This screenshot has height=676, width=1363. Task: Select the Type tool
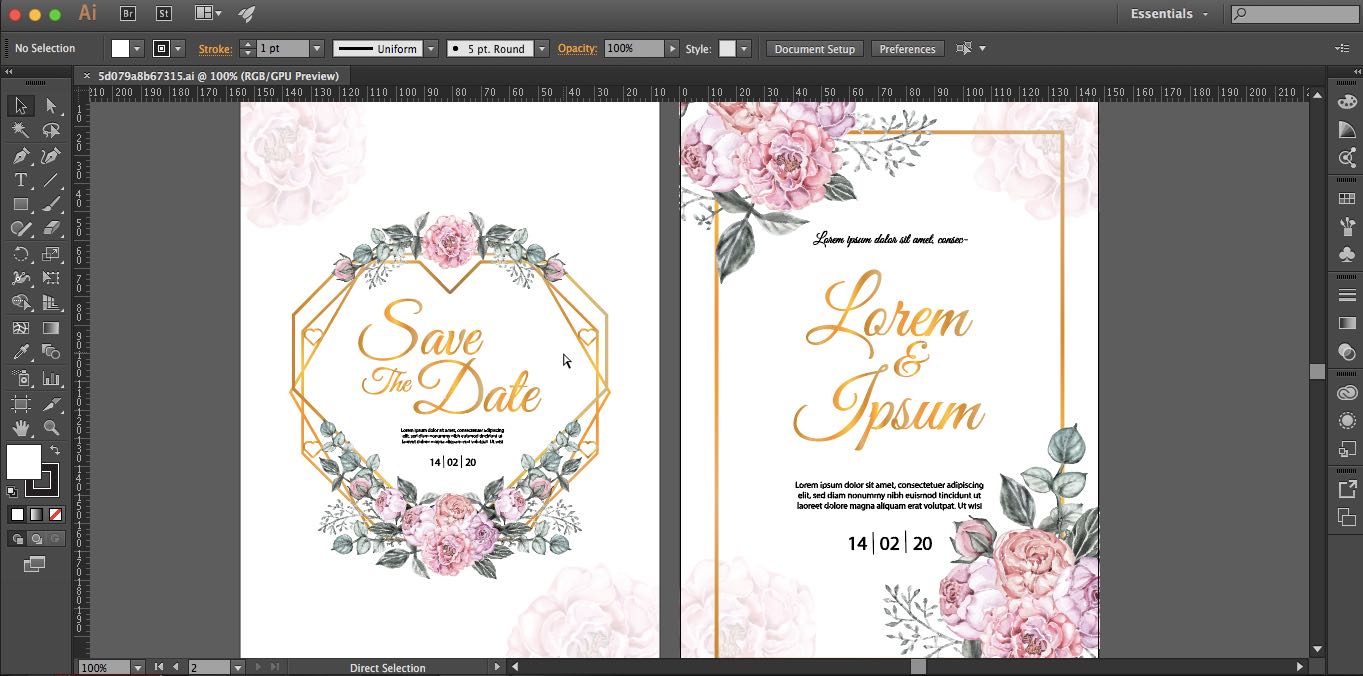point(20,181)
